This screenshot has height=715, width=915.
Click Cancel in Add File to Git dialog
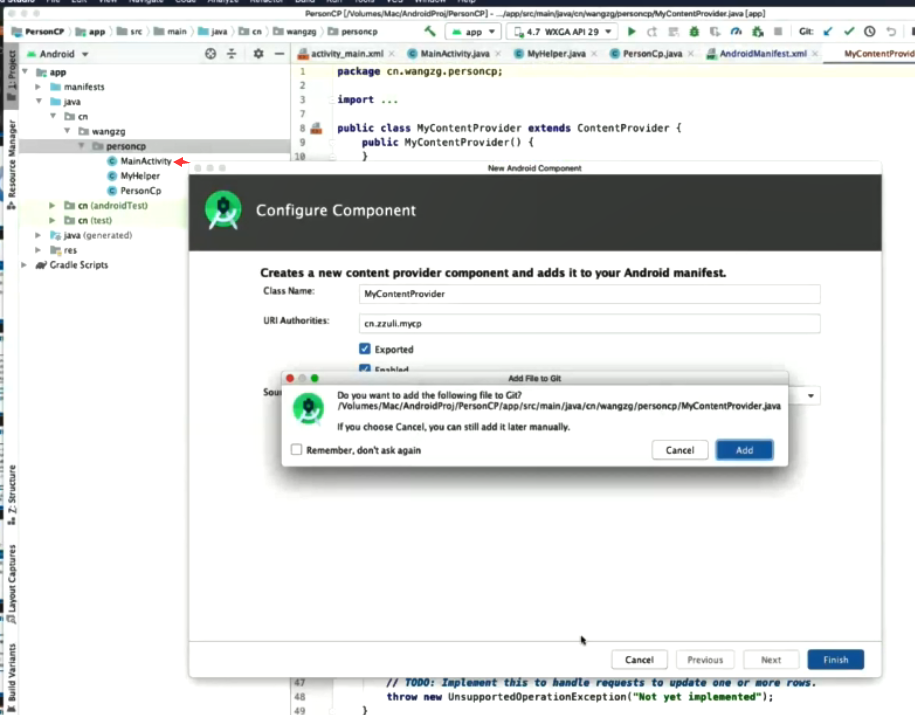coord(680,450)
